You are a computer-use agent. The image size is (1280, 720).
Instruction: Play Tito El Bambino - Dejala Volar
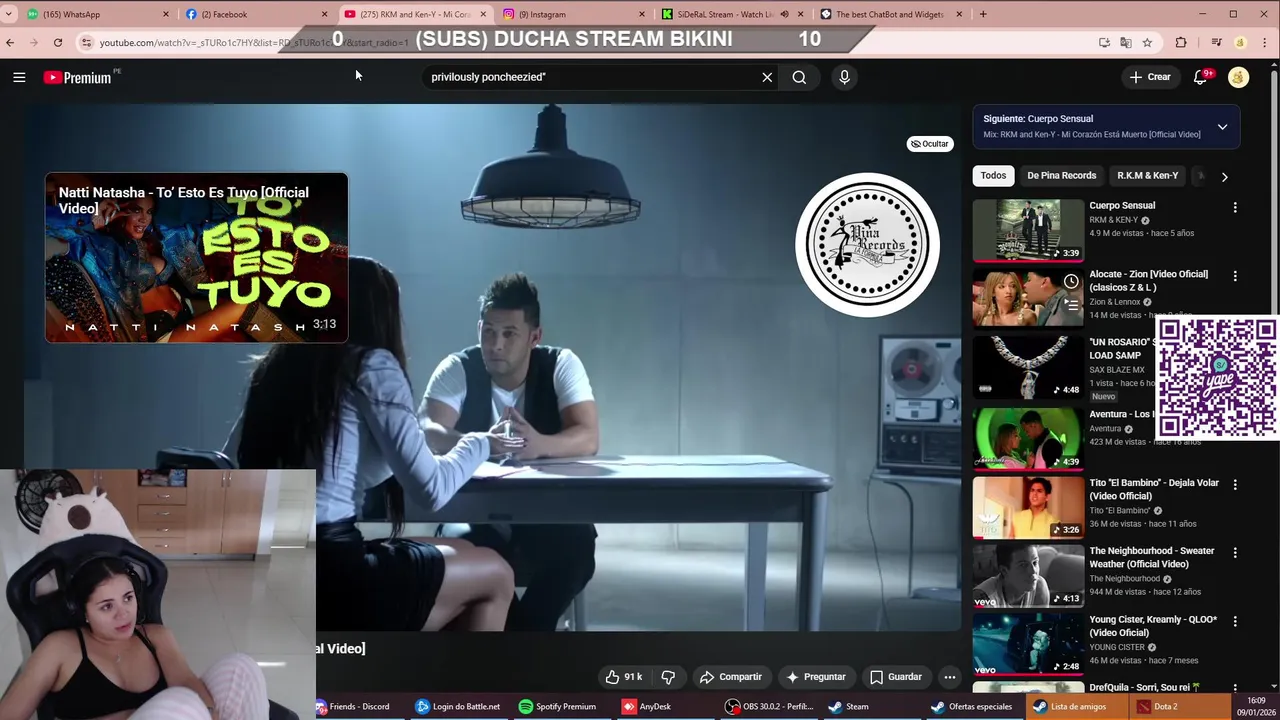pos(1028,507)
